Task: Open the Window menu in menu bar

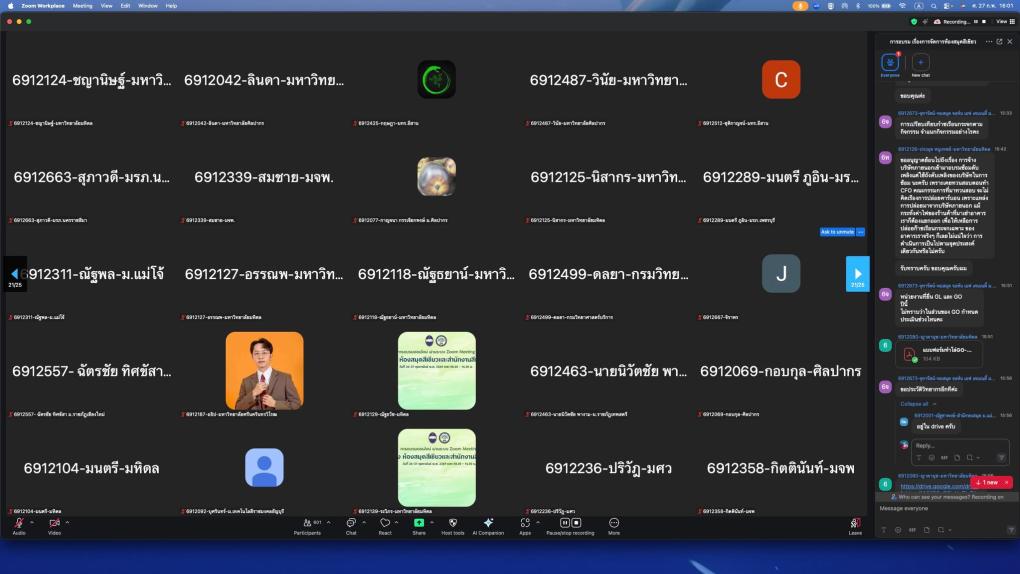Action: tap(147, 5)
